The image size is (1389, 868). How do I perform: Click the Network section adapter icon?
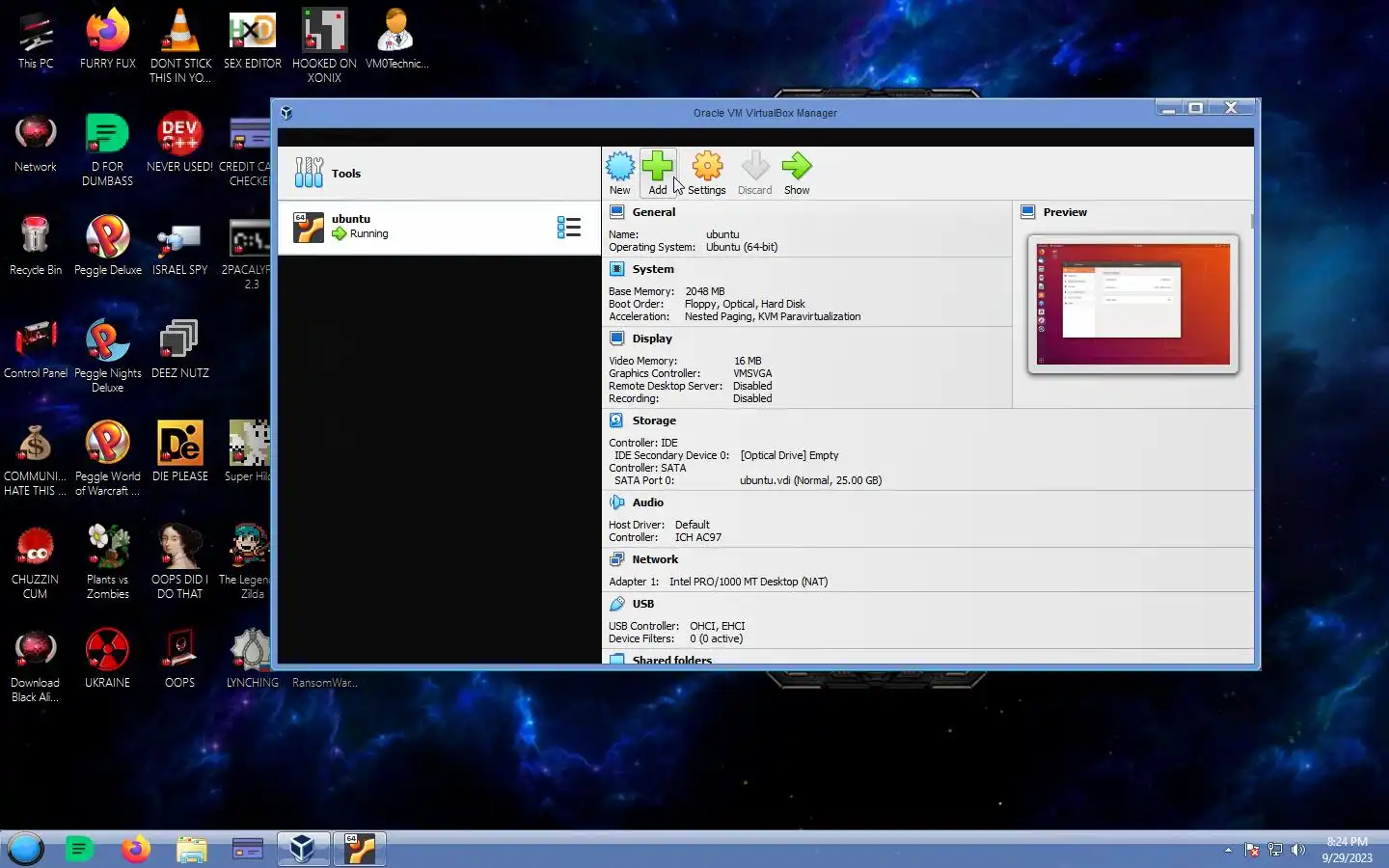click(617, 559)
